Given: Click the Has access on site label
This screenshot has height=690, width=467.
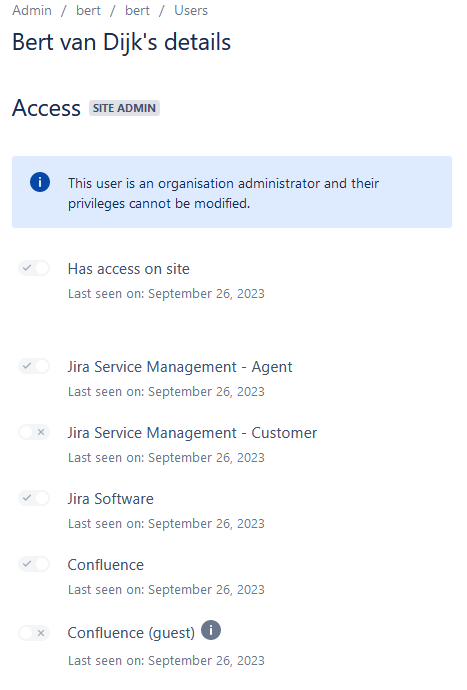Looking at the screenshot, I should pos(129,269).
